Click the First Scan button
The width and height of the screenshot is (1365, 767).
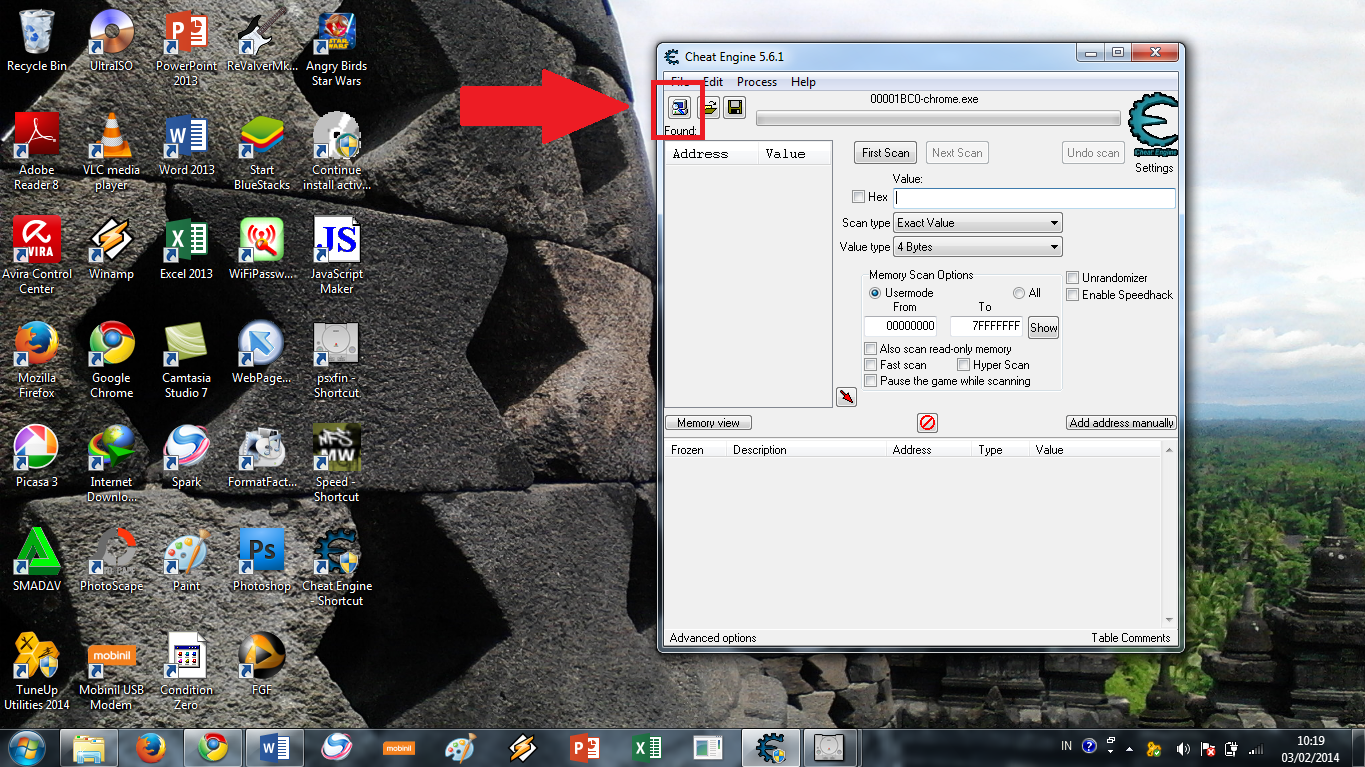[886, 153]
